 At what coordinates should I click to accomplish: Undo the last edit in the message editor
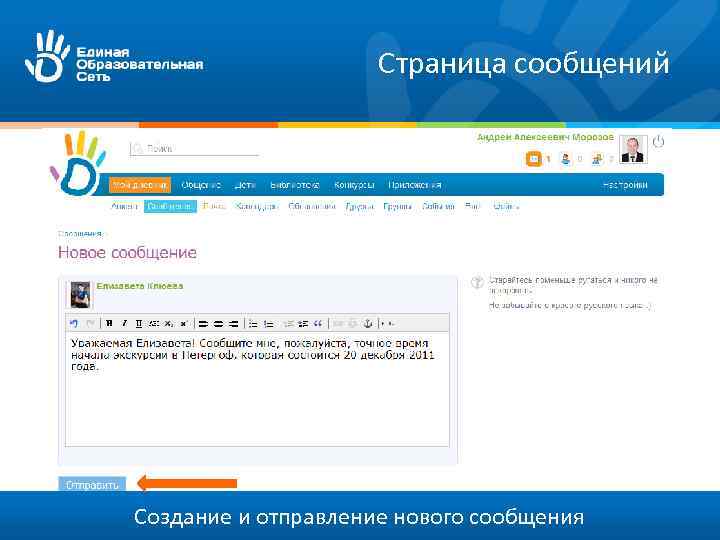pos(73,324)
